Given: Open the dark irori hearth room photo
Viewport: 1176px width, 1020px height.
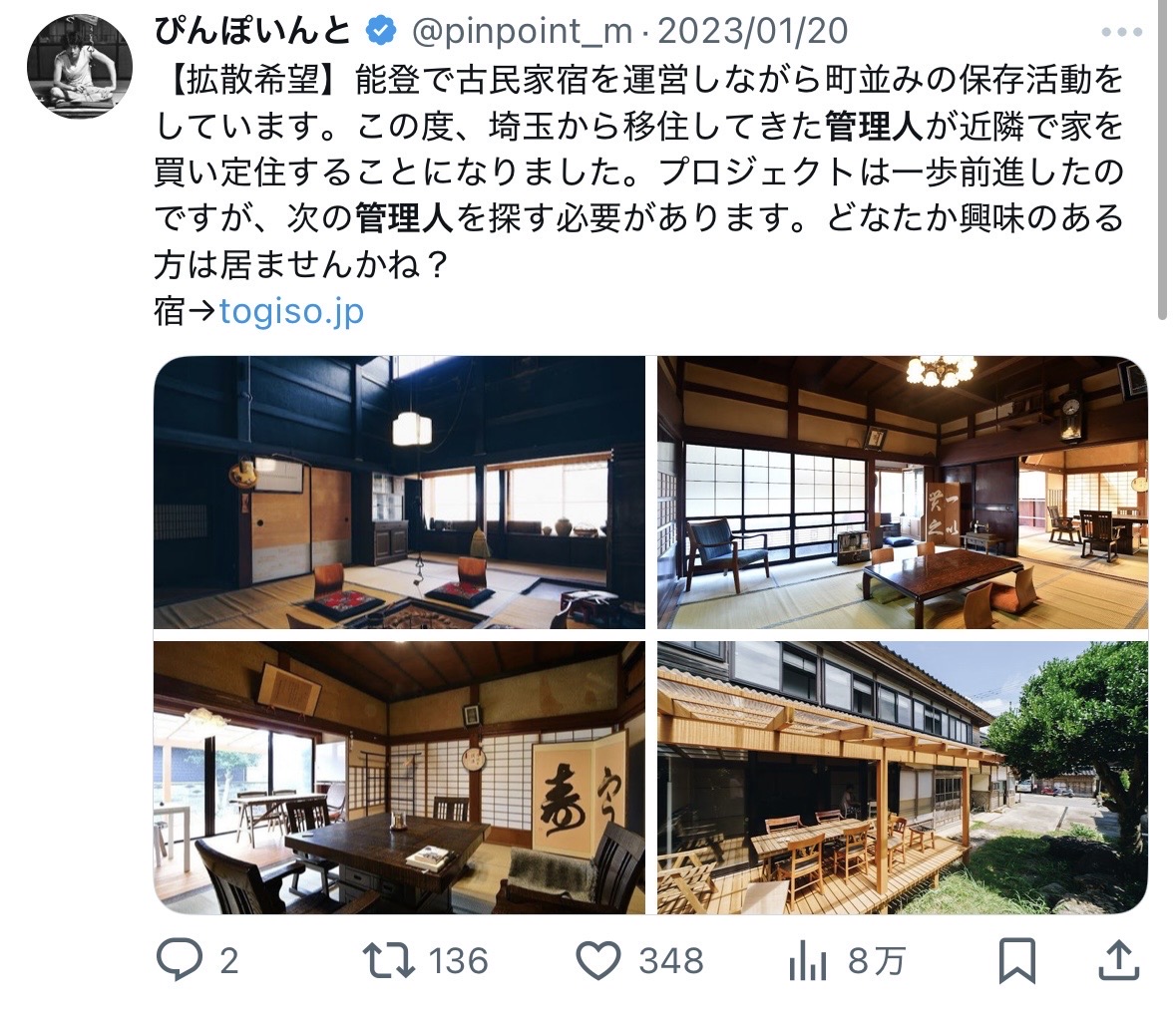Looking at the screenshot, I should tap(399, 493).
